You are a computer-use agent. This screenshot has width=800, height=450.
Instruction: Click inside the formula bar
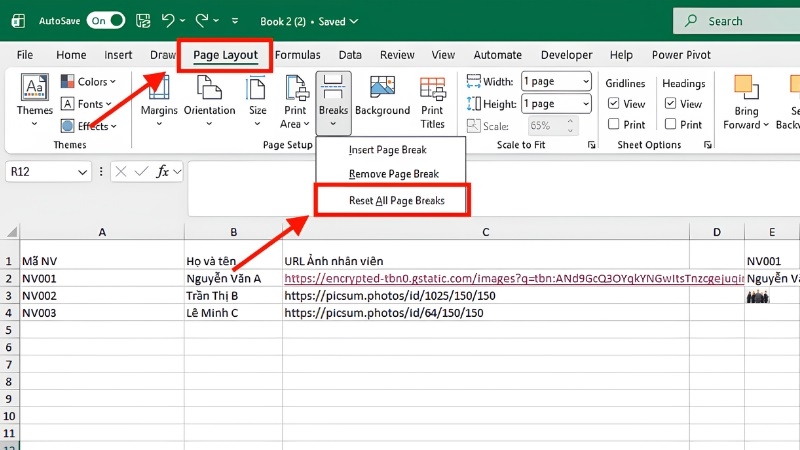tap(494, 188)
